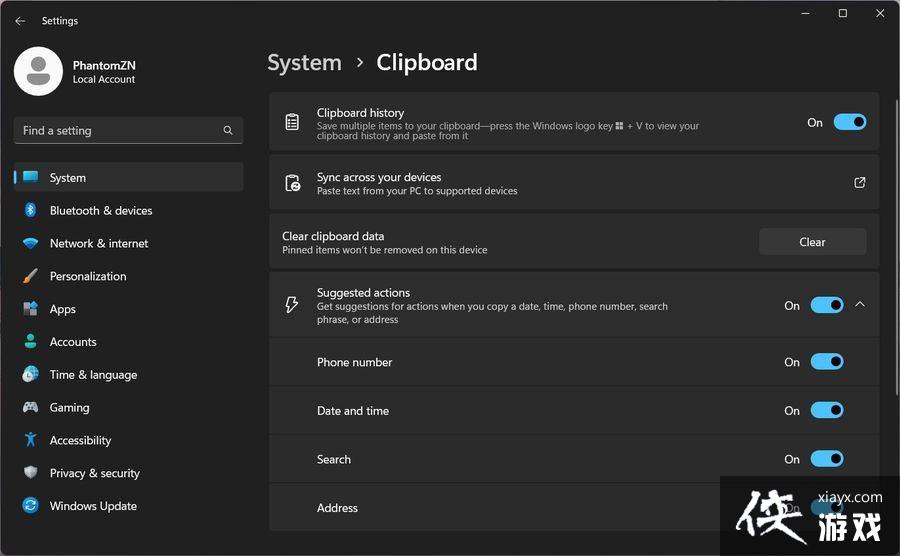Disable the Search suggested action toggle
Viewport: 900px width, 556px height.
827,458
